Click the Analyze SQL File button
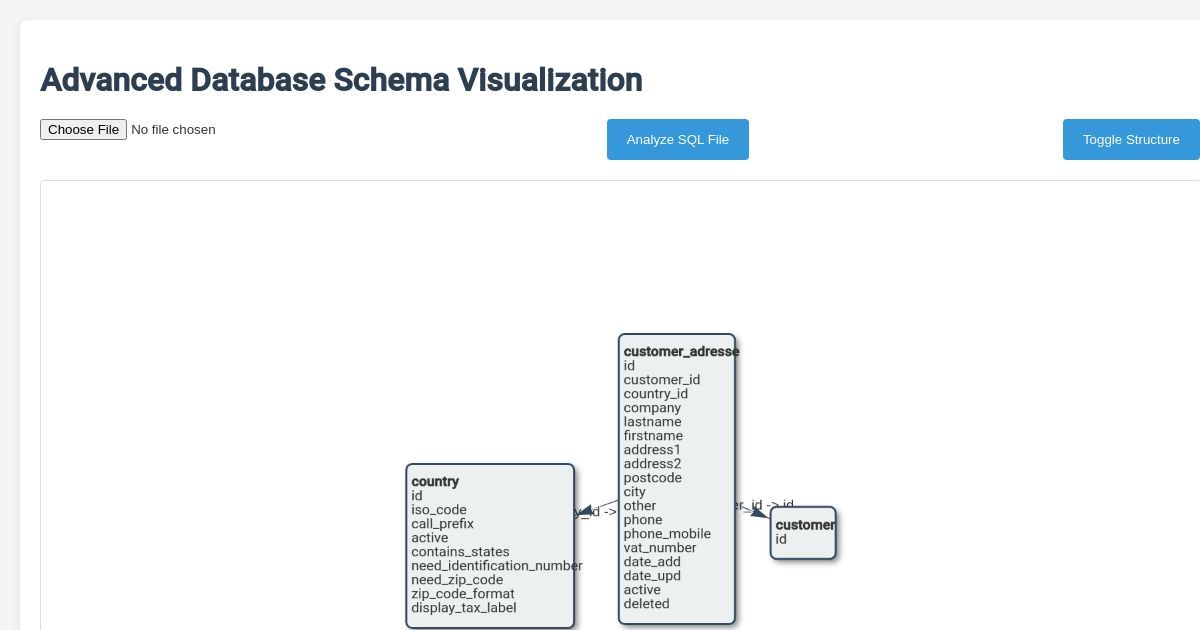The width and height of the screenshot is (1200, 630). pos(677,139)
